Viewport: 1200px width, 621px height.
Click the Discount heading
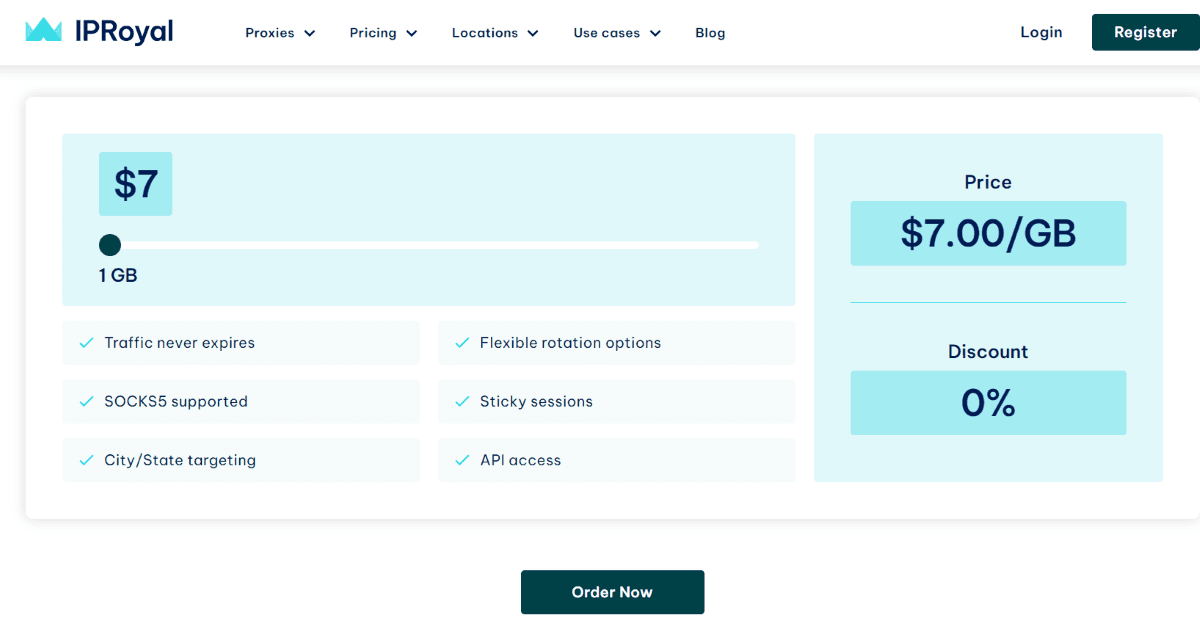988,352
